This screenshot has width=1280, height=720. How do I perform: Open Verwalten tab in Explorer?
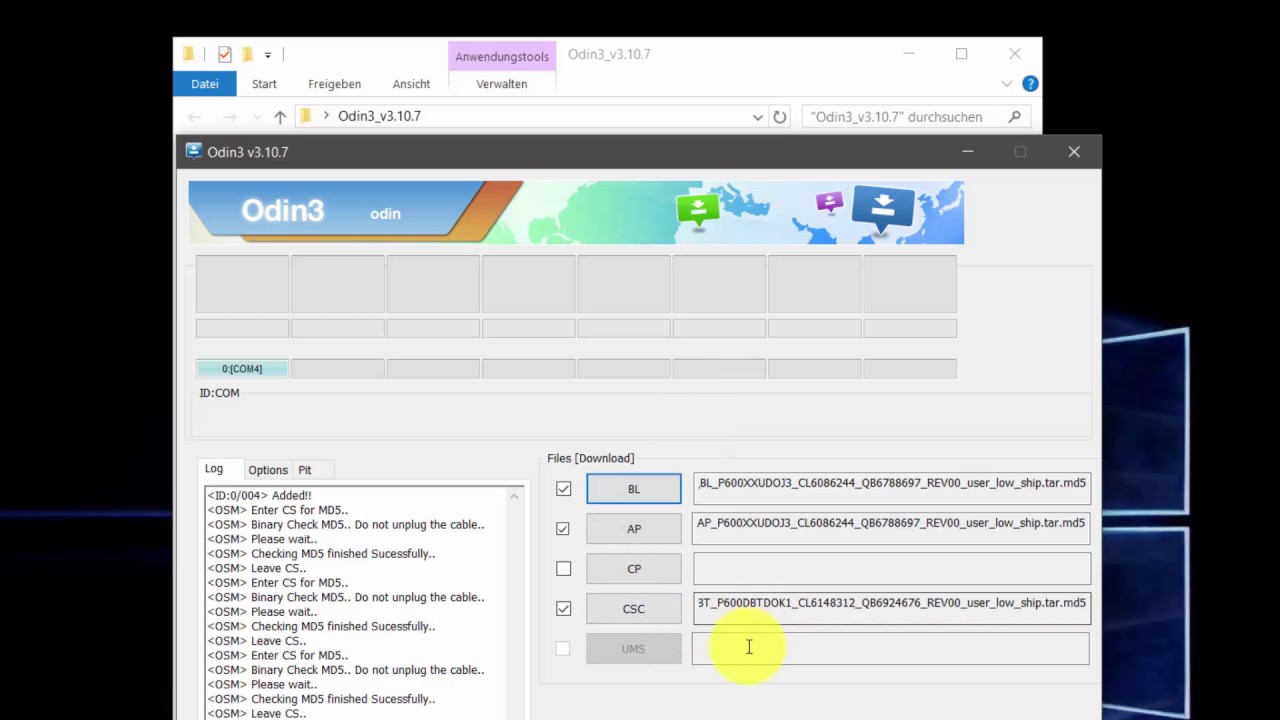pos(502,84)
